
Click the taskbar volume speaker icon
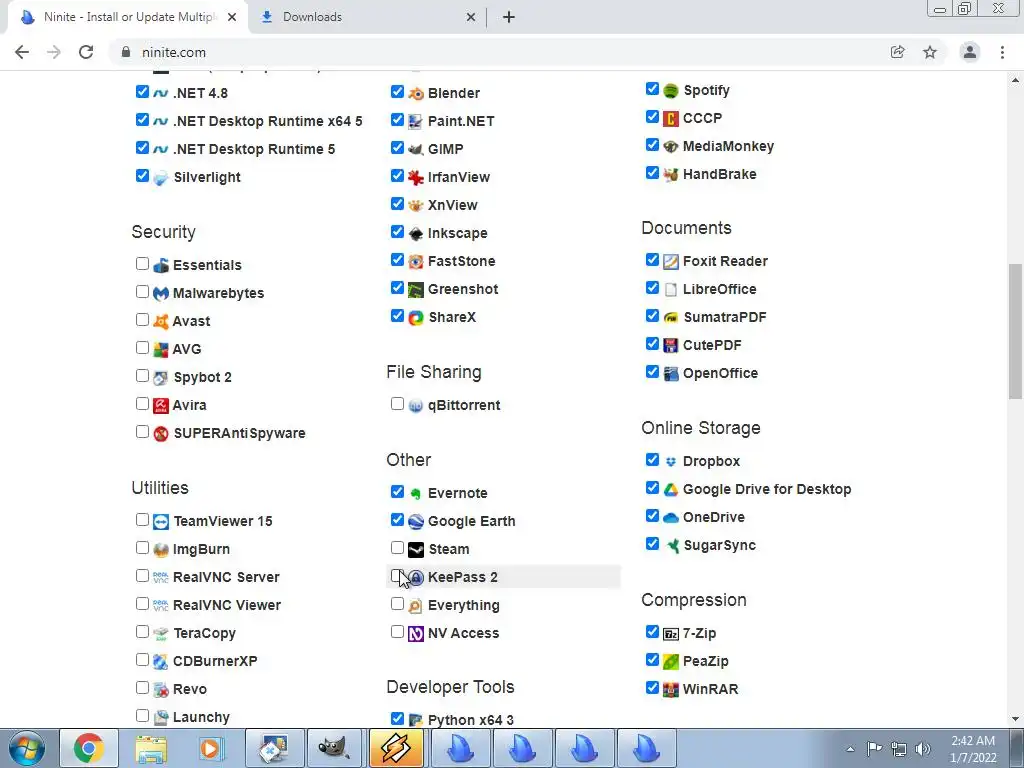(922, 749)
